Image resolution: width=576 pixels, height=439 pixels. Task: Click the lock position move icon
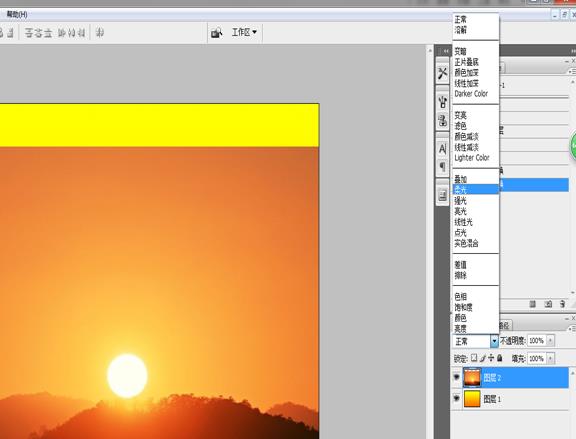pos(491,357)
